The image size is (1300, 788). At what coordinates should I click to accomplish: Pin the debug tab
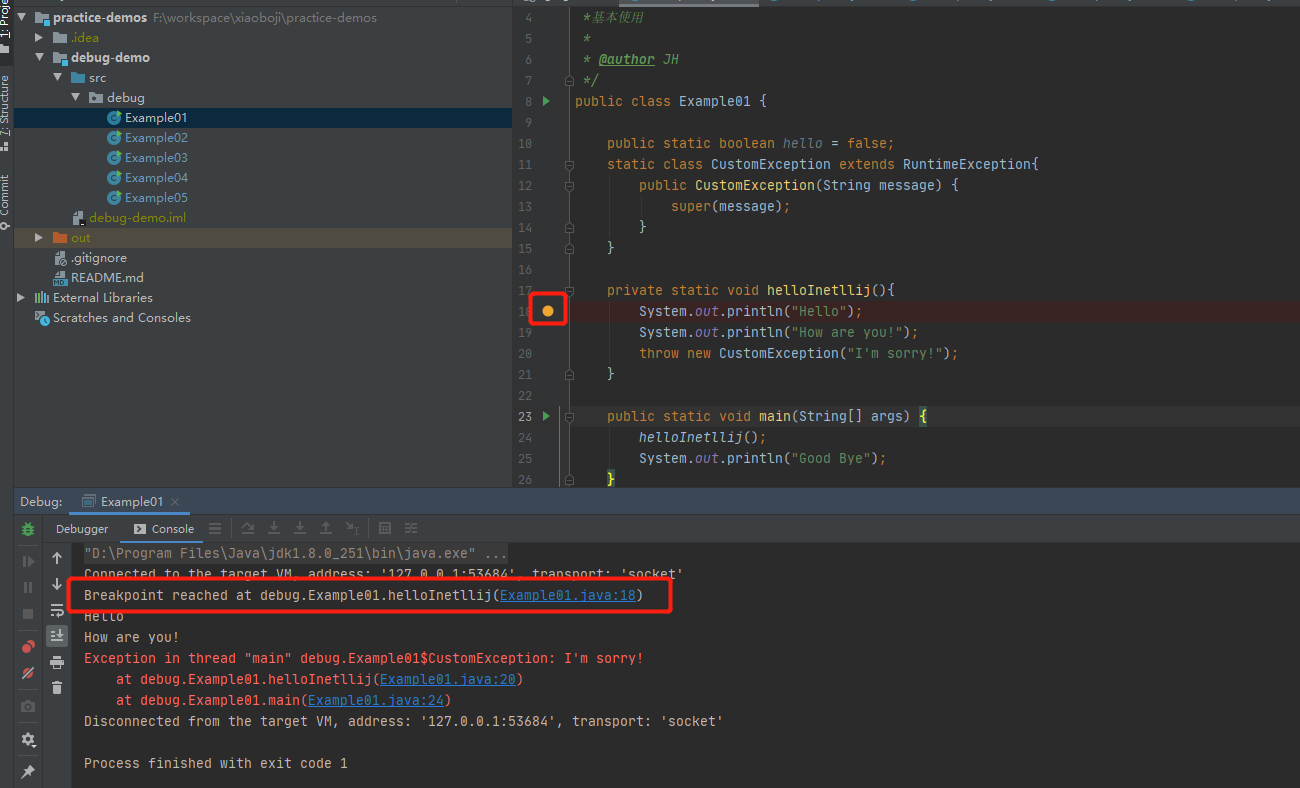click(x=27, y=771)
